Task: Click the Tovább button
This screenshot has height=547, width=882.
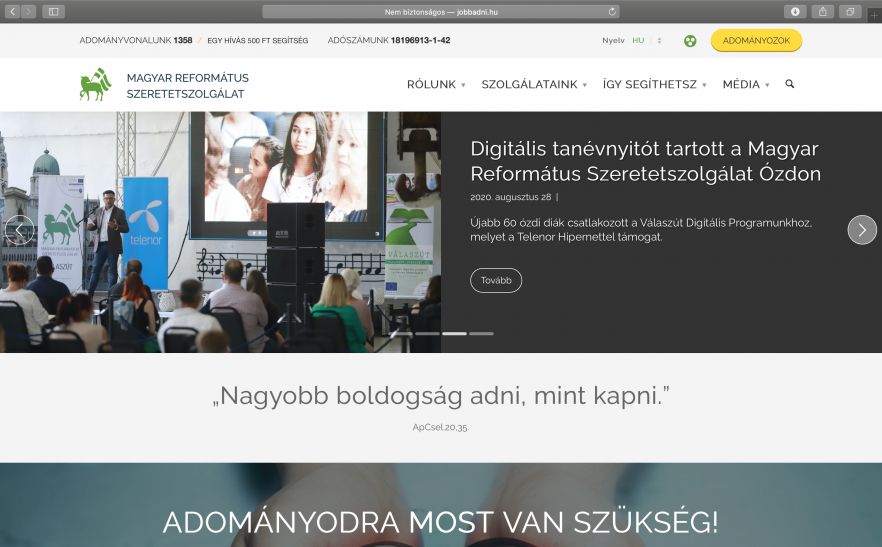Action: click(496, 280)
